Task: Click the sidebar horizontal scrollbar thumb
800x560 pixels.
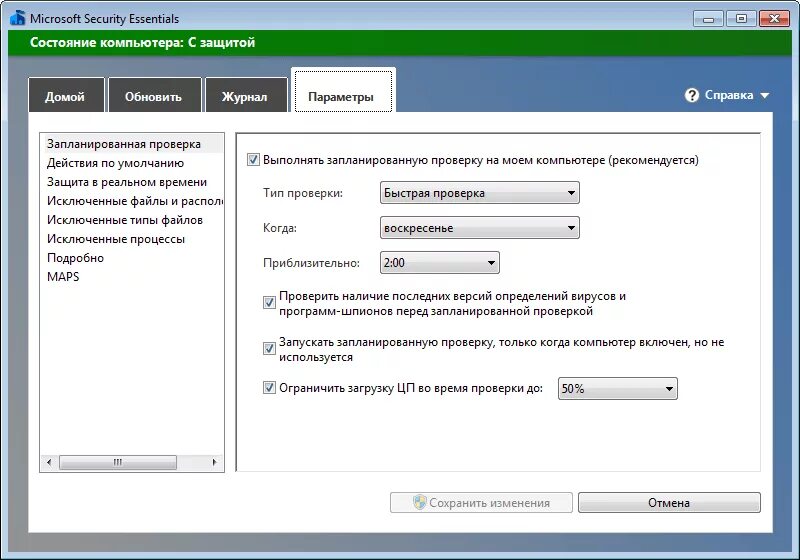Action: [x=118, y=463]
